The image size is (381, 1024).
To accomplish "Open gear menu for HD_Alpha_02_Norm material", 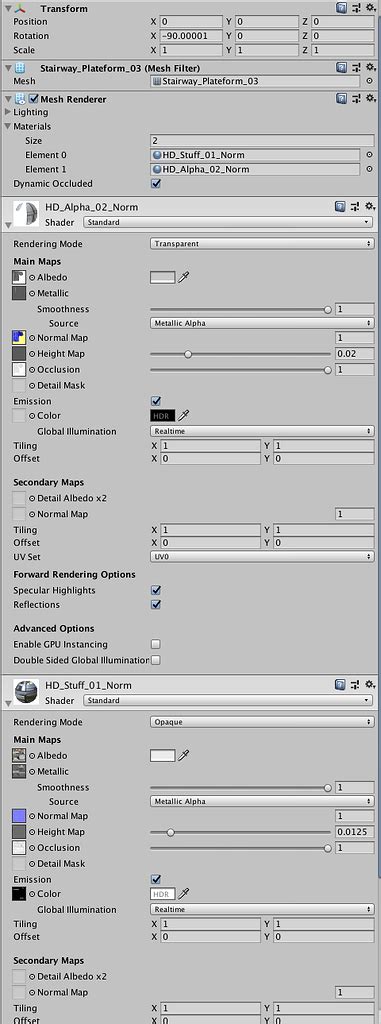I will tap(371, 206).
